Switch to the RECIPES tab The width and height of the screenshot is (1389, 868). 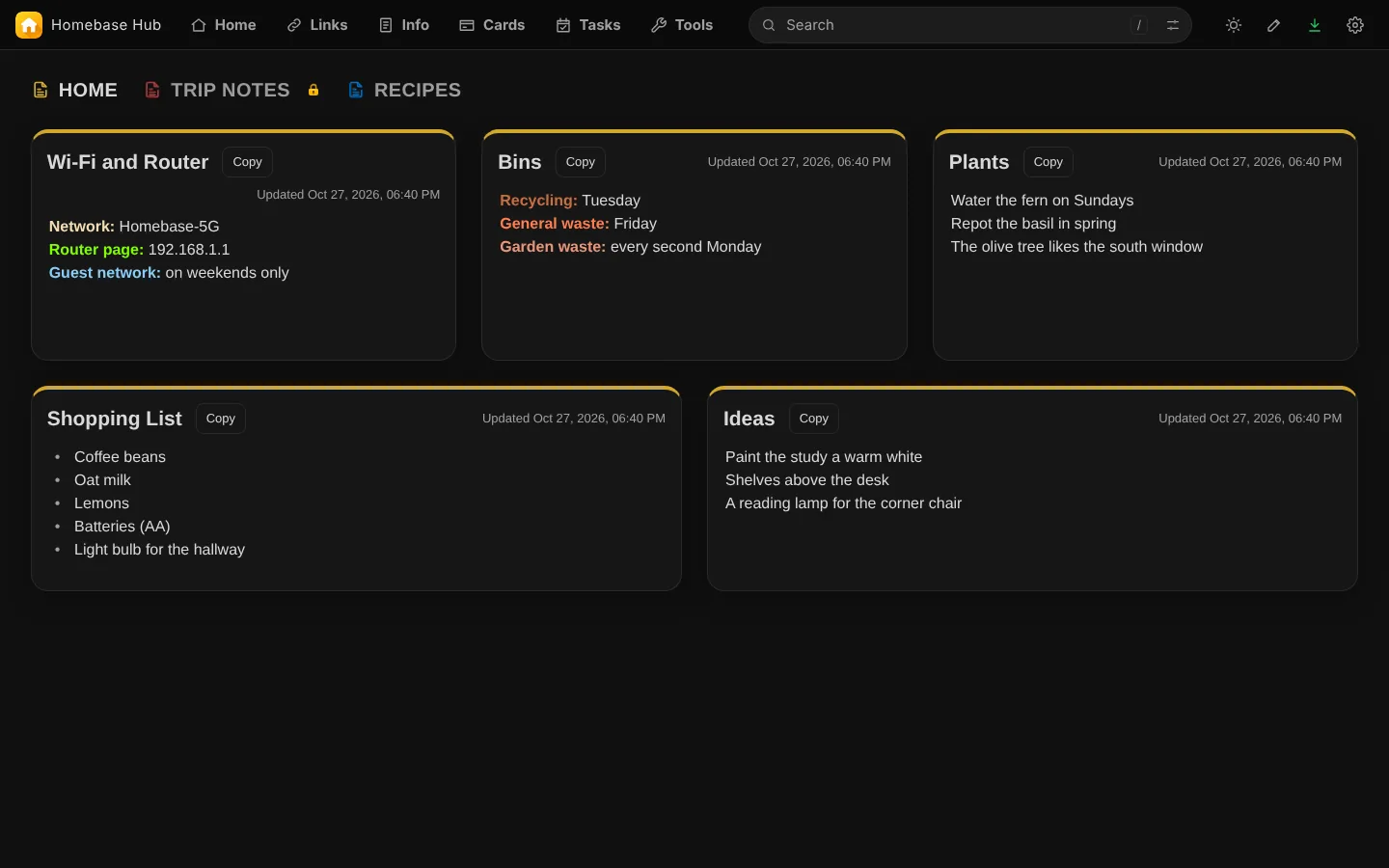(404, 90)
